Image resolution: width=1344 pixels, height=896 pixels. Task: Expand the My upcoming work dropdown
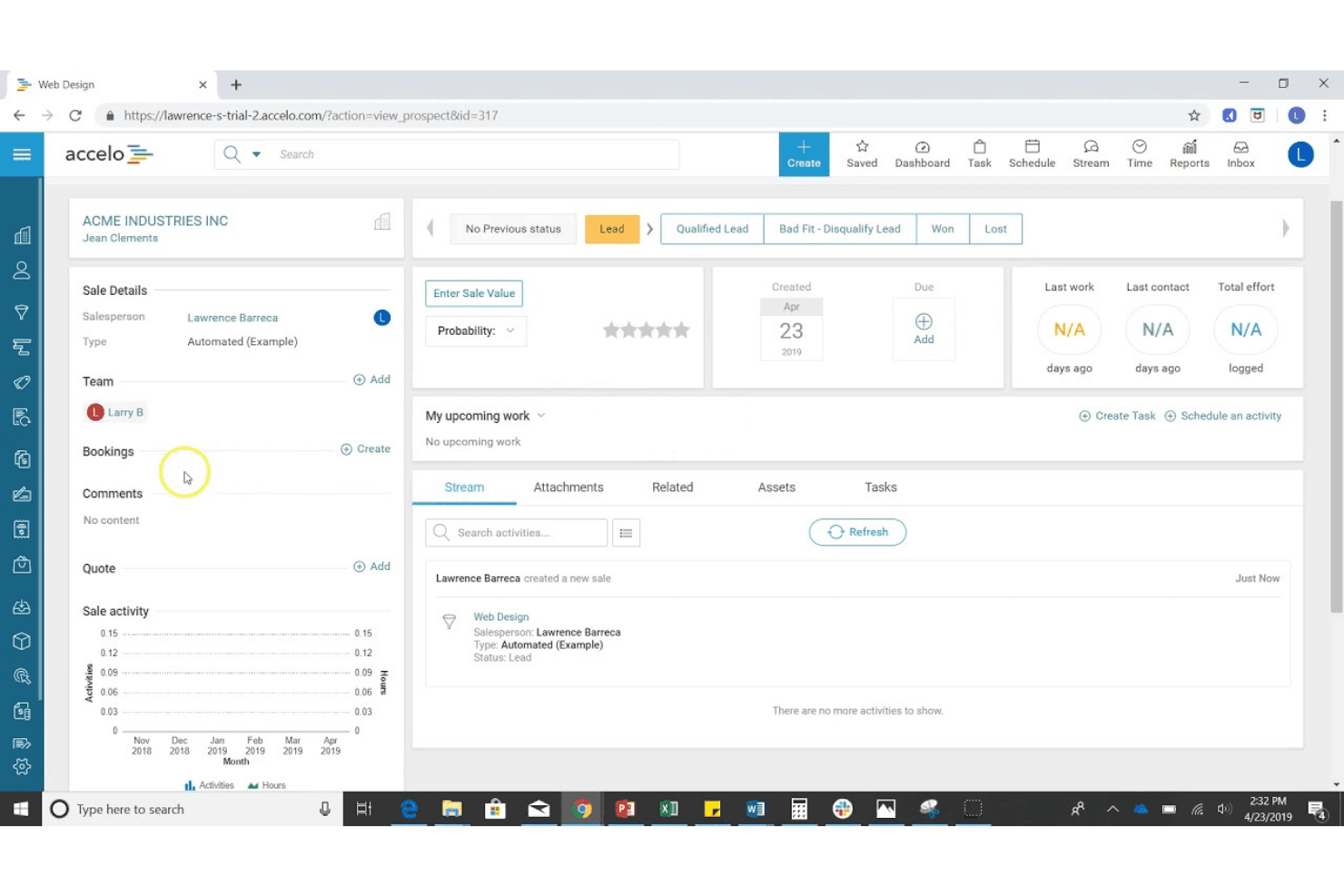coord(541,416)
